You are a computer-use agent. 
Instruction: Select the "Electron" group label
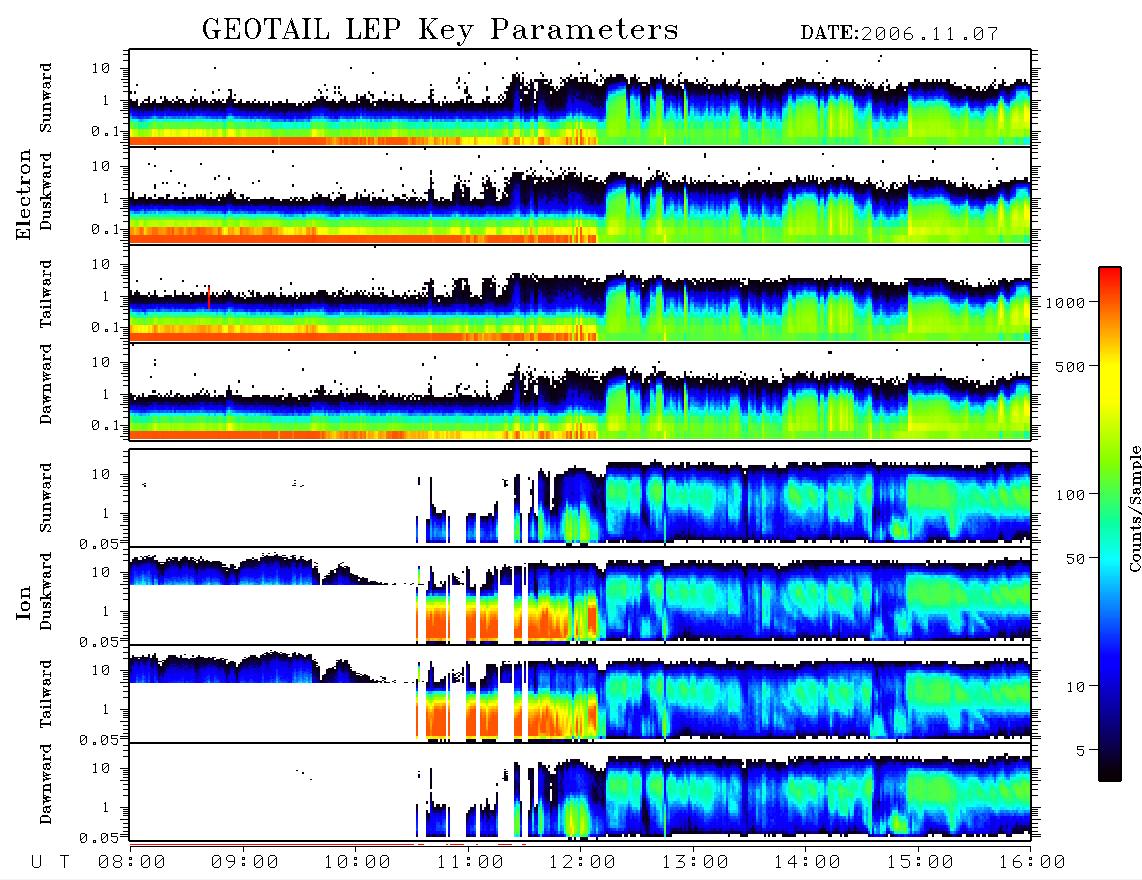click(23, 194)
